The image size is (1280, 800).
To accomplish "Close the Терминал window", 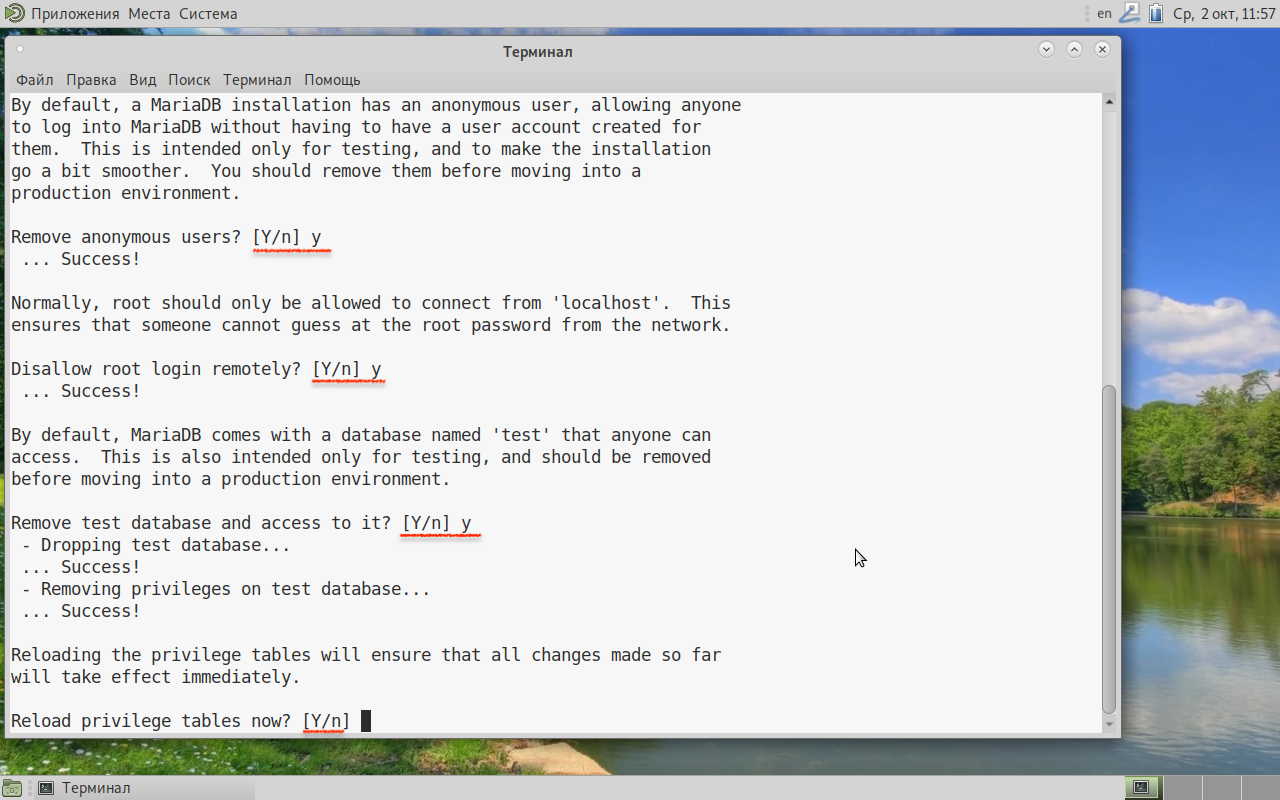I will pos(1102,49).
